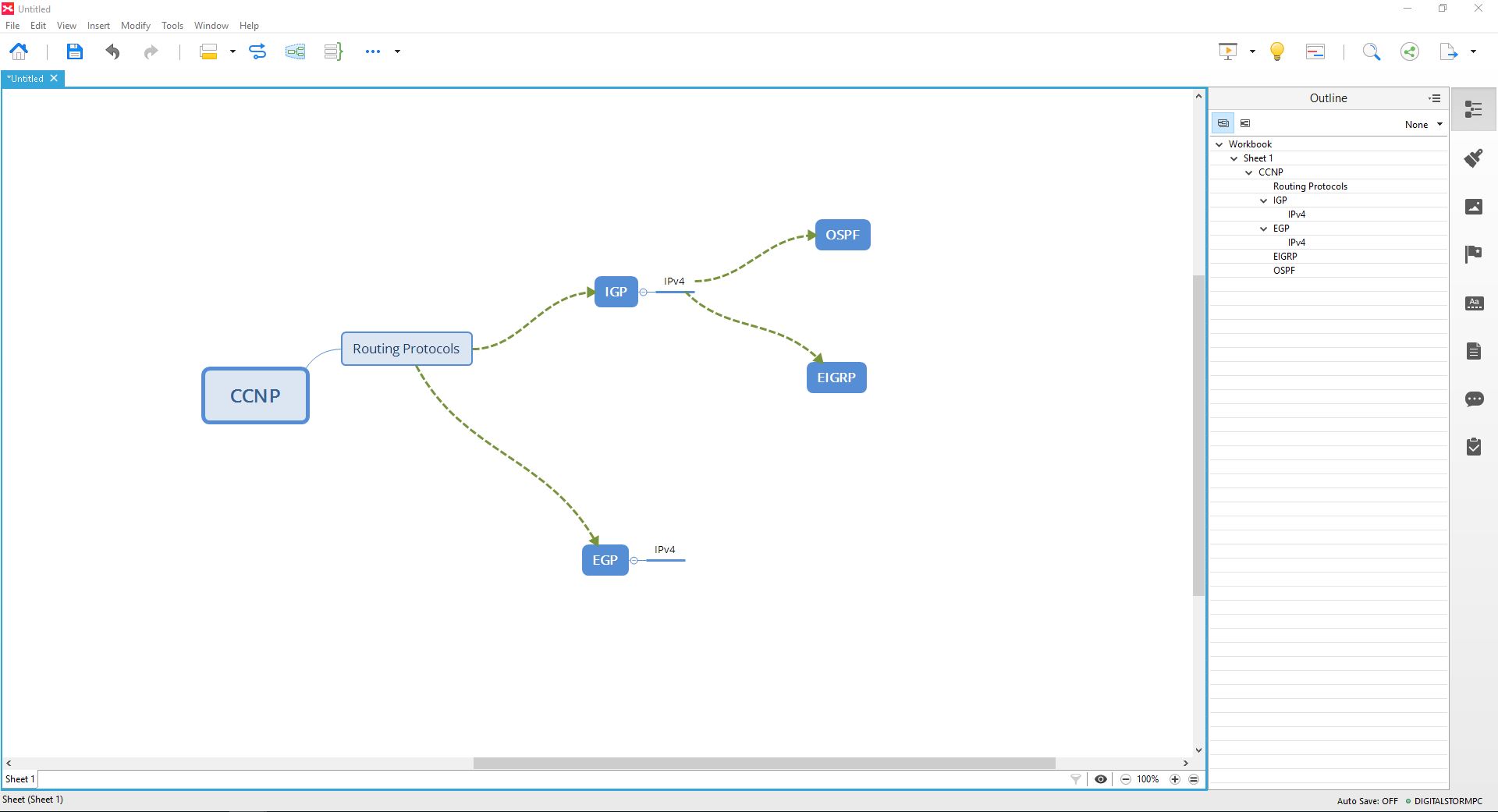Collapse the Workbook tree node

(1219, 144)
